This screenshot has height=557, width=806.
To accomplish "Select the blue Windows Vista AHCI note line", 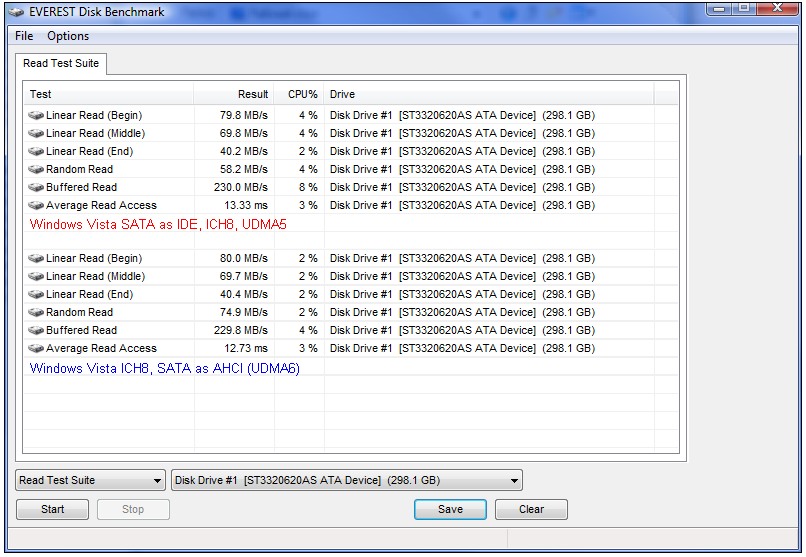I will tap(164, 368).
